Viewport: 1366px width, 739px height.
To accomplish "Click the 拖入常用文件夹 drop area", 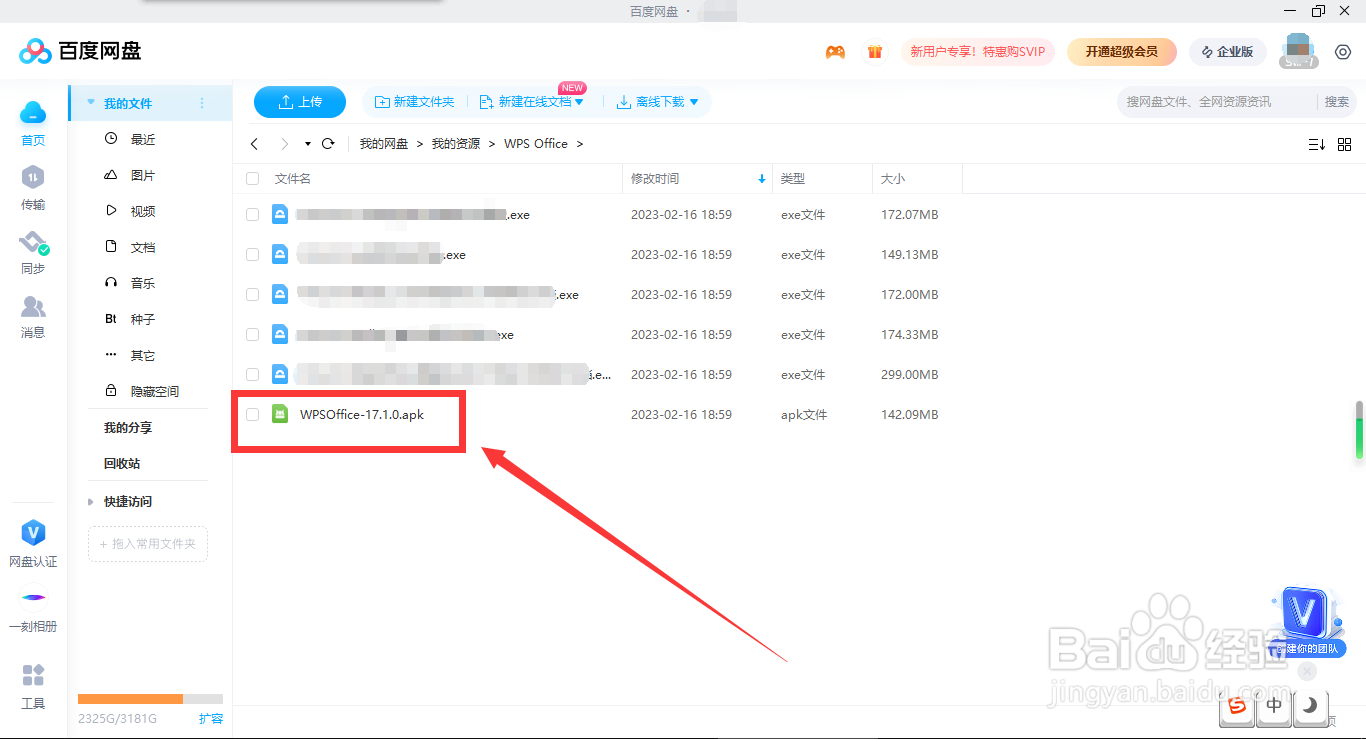I will (x=148, y=544).
